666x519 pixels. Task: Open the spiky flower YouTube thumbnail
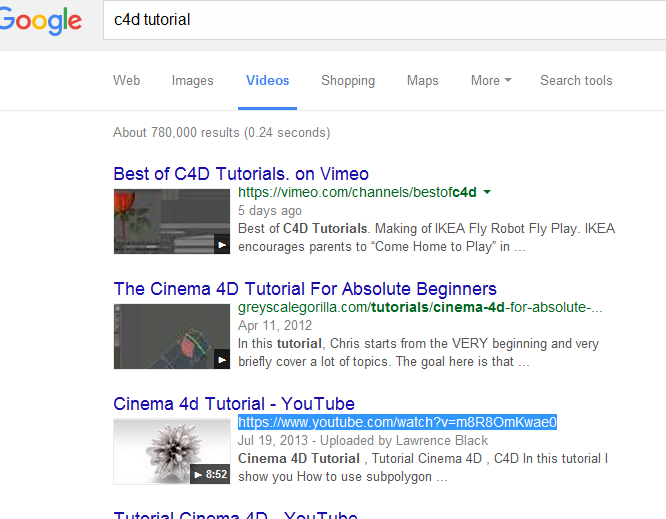172,451
